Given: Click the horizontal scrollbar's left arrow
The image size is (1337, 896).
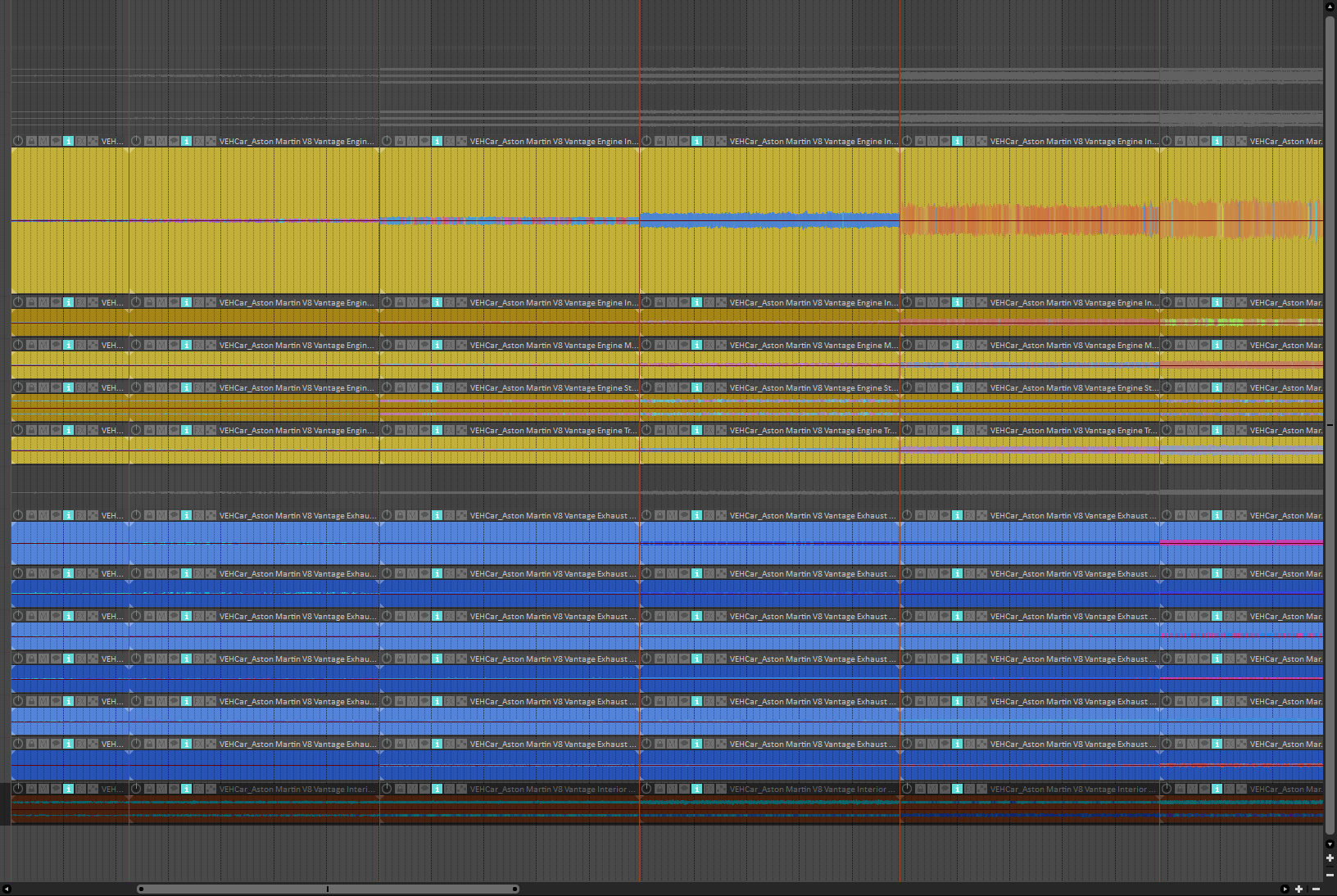Looking at the screenshot, I should [7, 889].
